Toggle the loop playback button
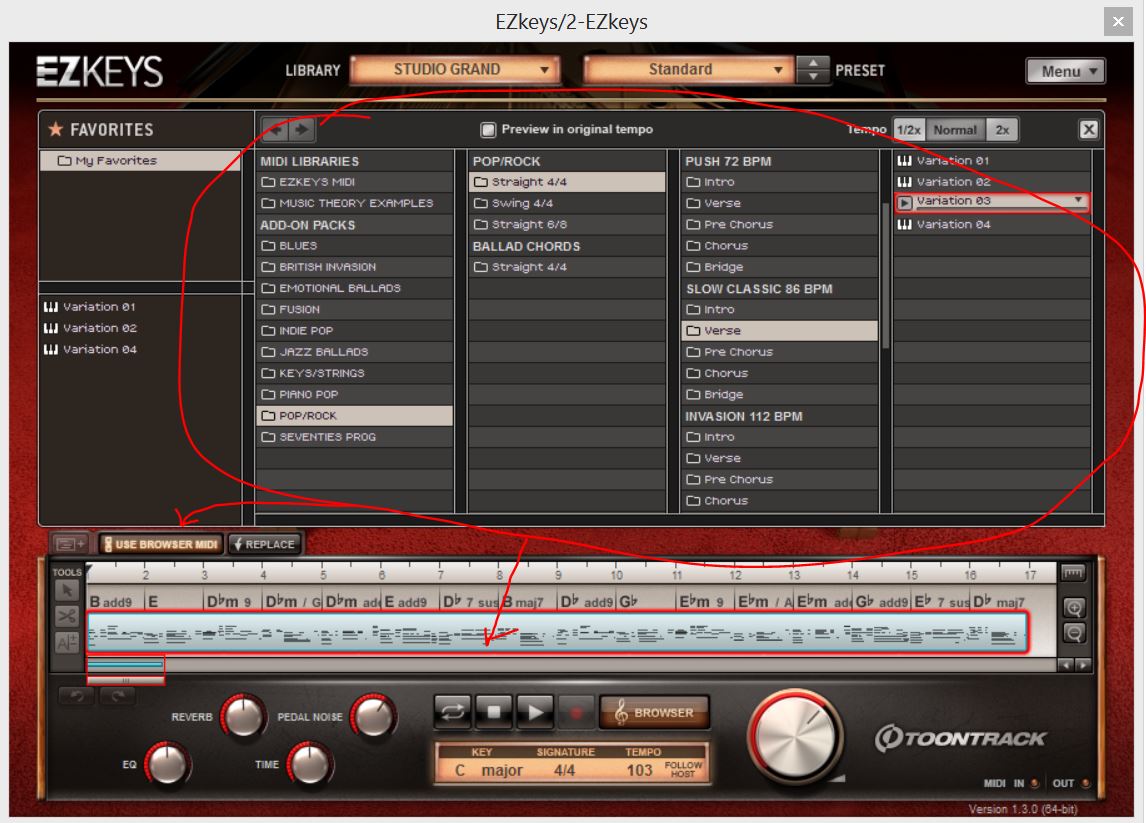1146x823 pixels. [x=453, y=711]
